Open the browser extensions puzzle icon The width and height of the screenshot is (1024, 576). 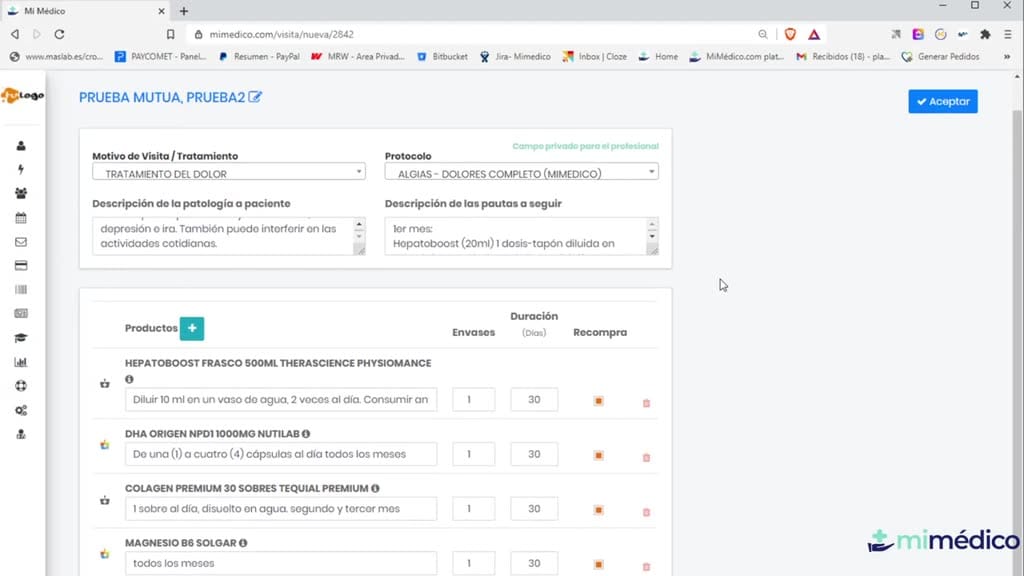point(985,34)
